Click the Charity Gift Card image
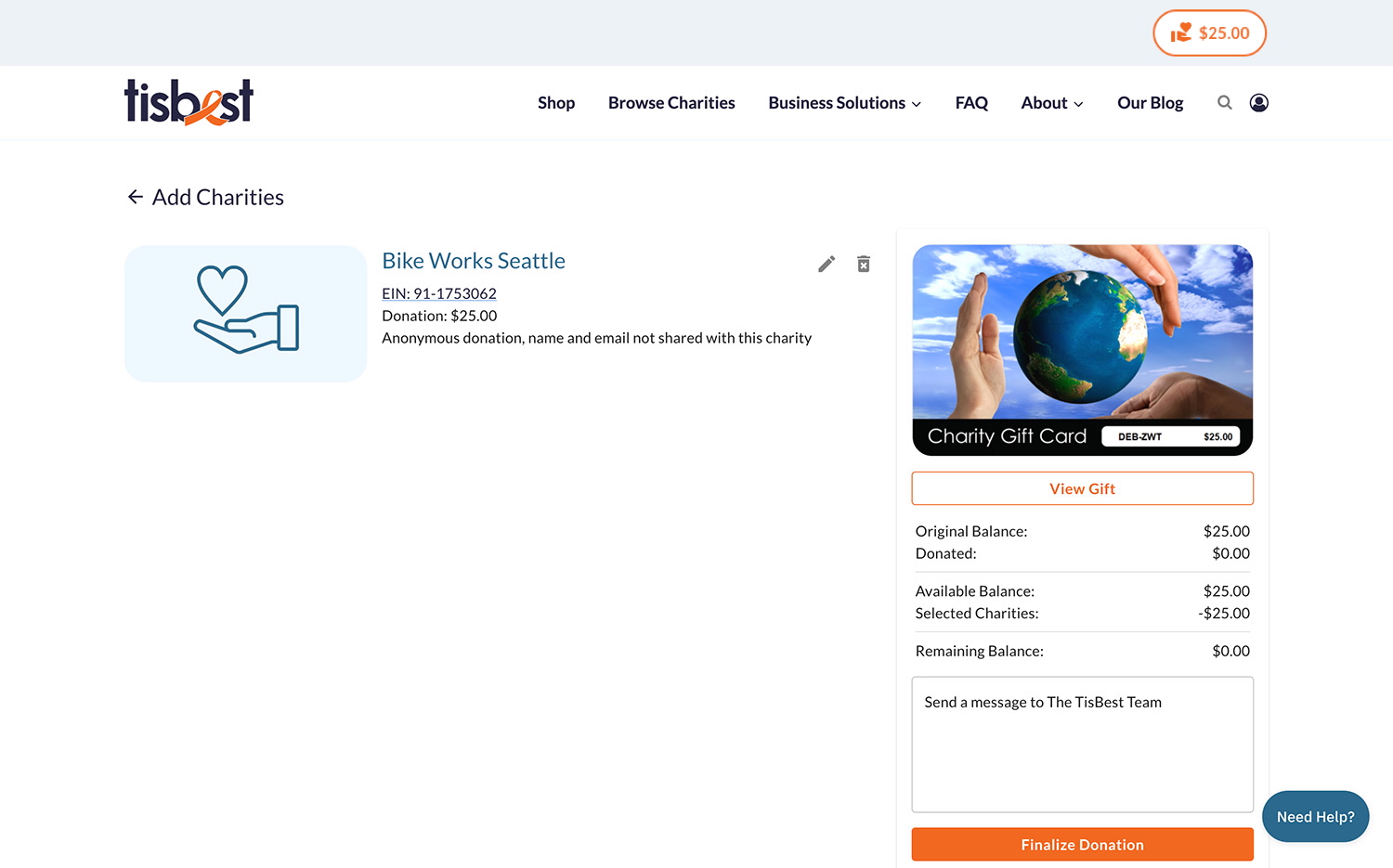The height and width of the screenshot is (868, 1393). point(1083,350)
